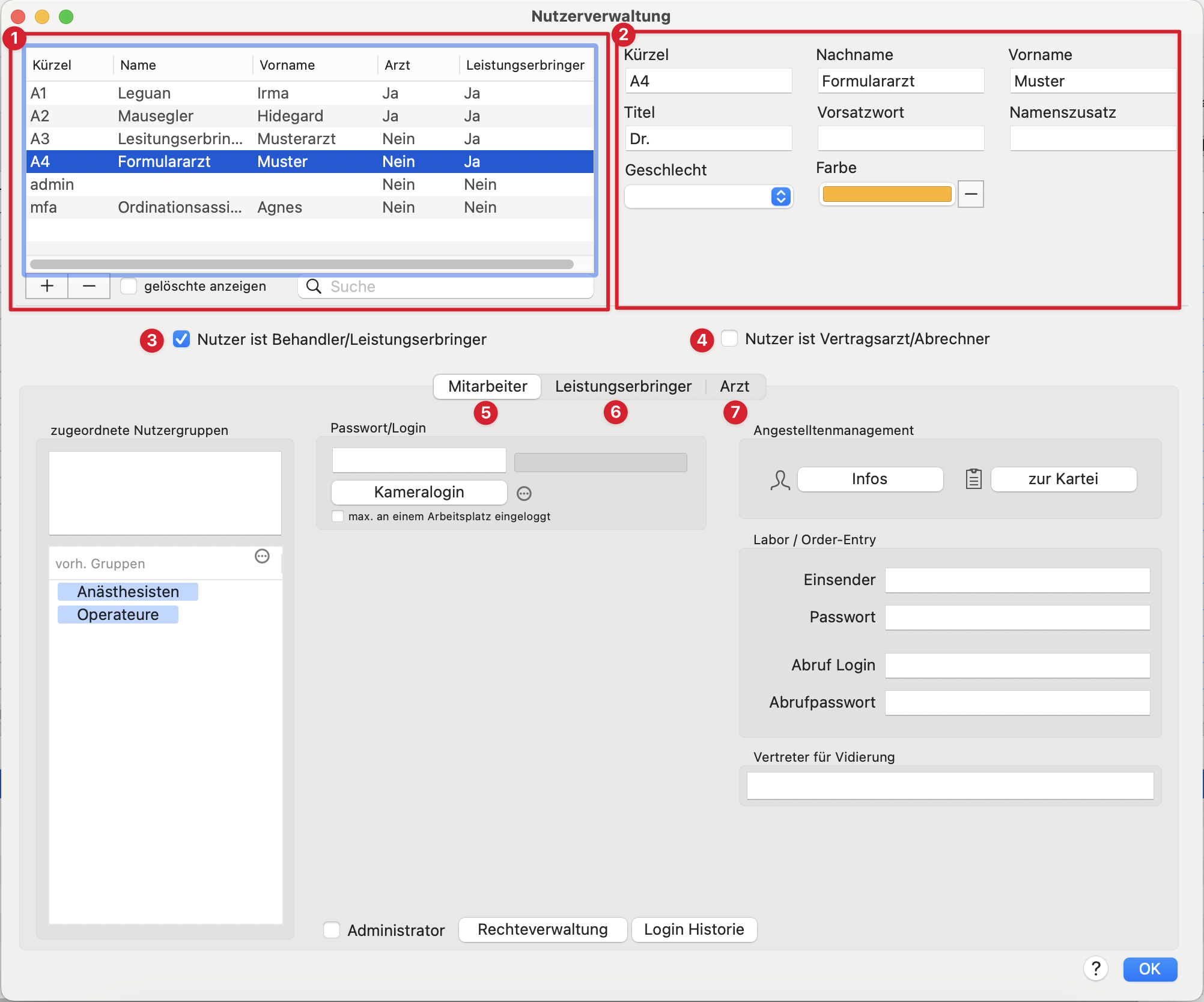Enable max. an einem Arbeitsplatz eingeloggt
Screen dimensions: 1204x1002
click(338, 517)
